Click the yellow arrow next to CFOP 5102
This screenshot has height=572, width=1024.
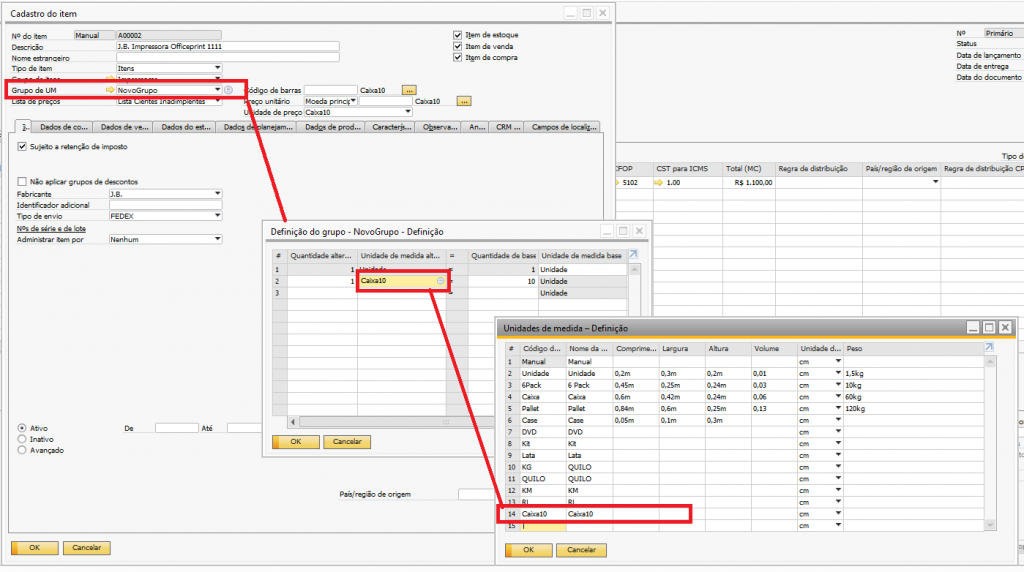pos(616,183)
